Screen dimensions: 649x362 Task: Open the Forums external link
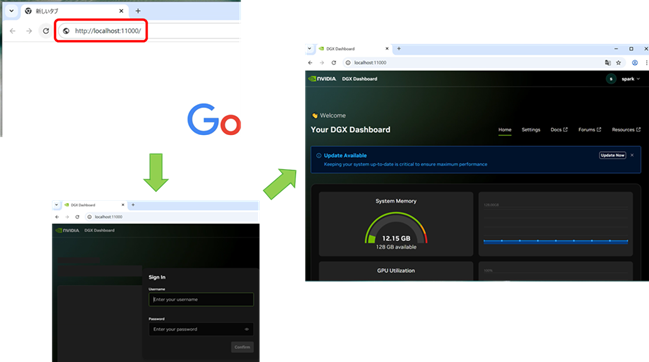(x=589, y=130)
